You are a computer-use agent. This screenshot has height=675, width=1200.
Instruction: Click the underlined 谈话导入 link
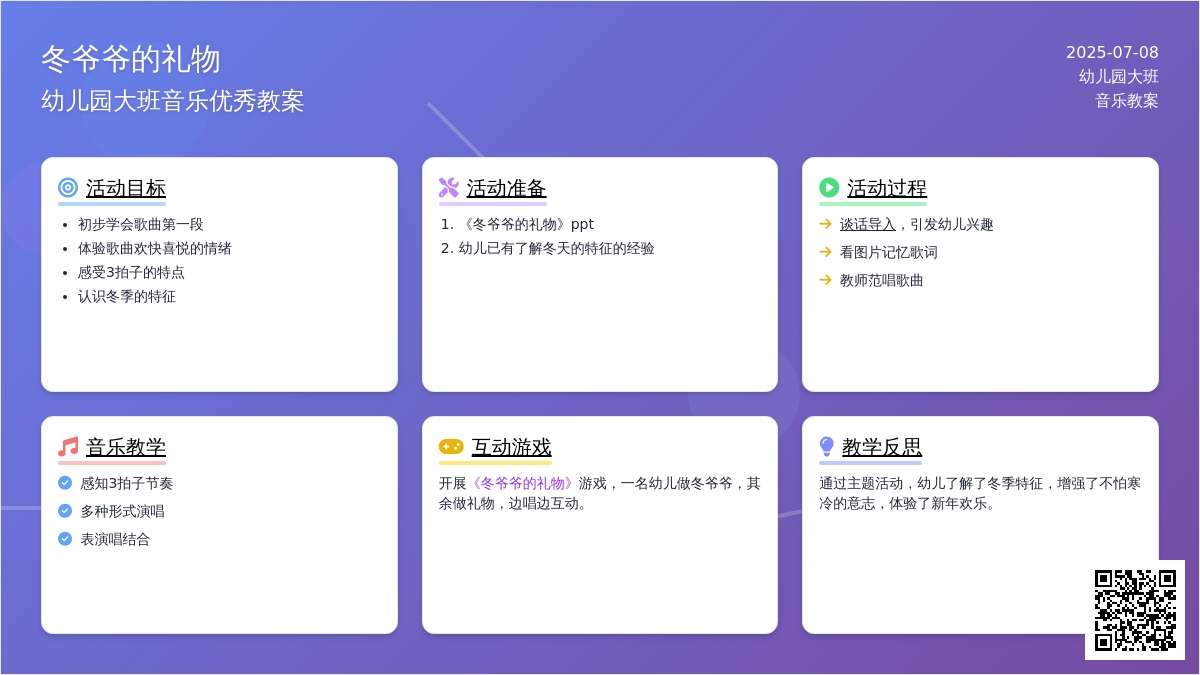point(868,224)
